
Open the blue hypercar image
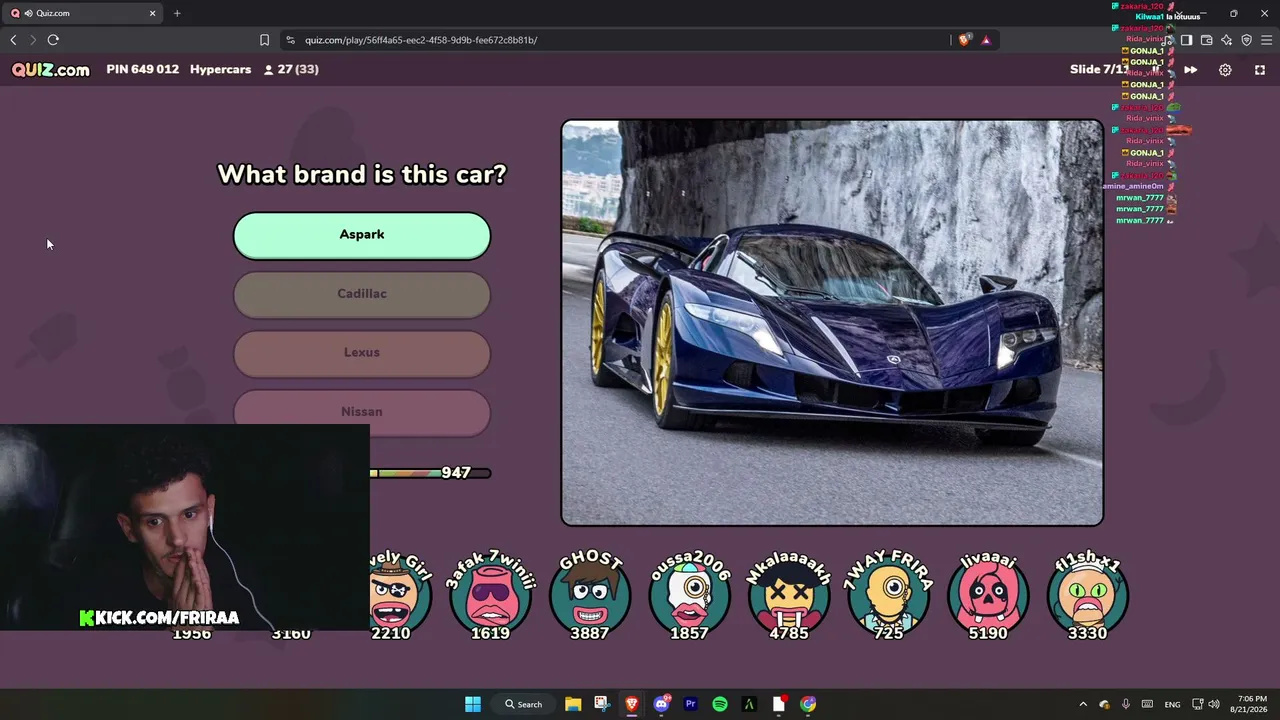point(832,323)
